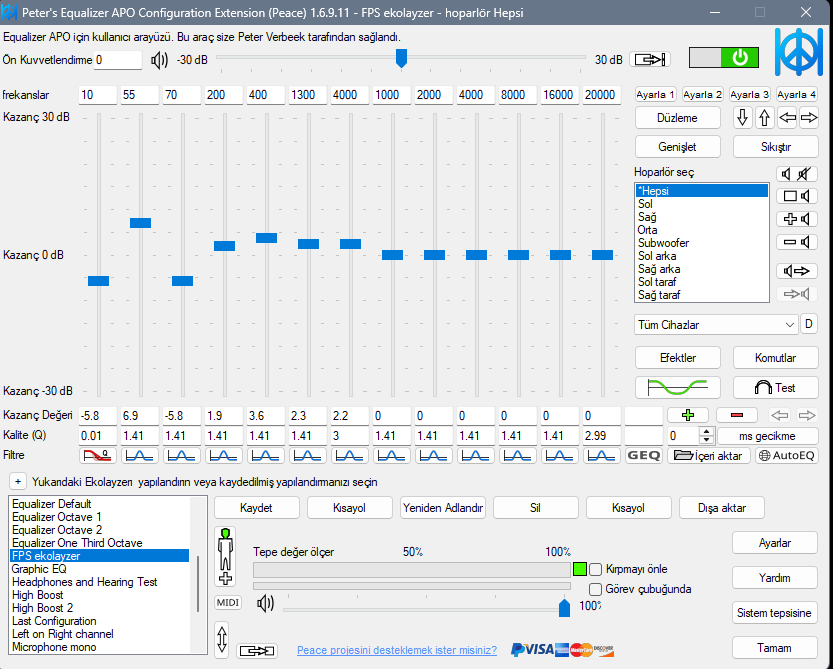Click the pre-amplification slider handle

[x=402, y=58]
